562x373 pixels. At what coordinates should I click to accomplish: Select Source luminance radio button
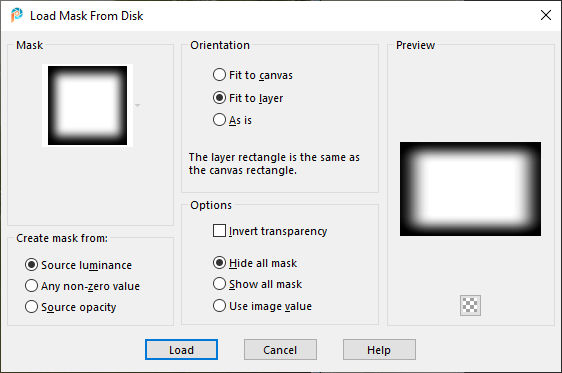coord(78,265)
